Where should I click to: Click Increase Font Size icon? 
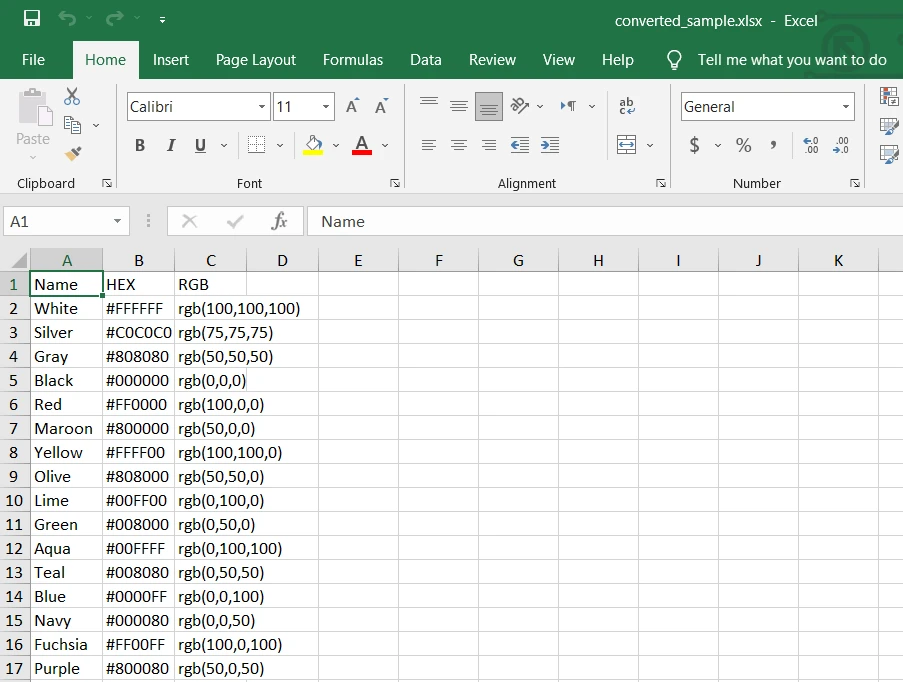[352, 107]
